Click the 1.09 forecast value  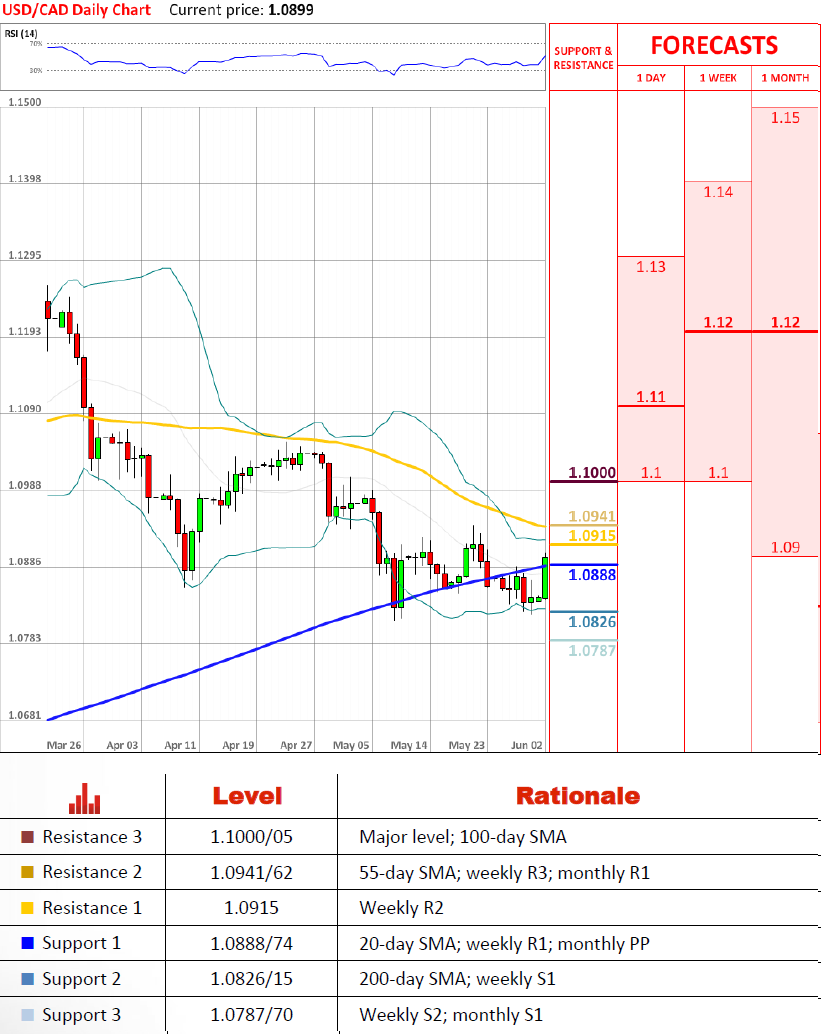785,547
